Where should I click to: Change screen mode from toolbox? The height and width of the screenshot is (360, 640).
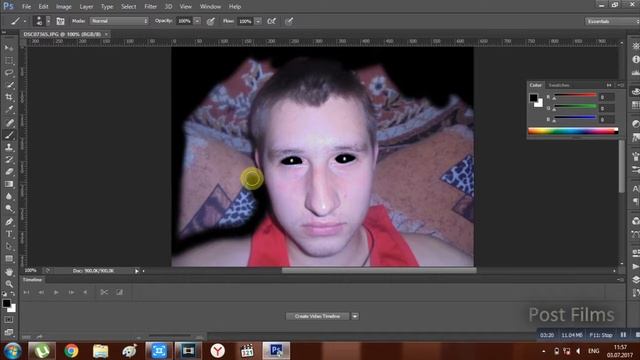(9, 332)
